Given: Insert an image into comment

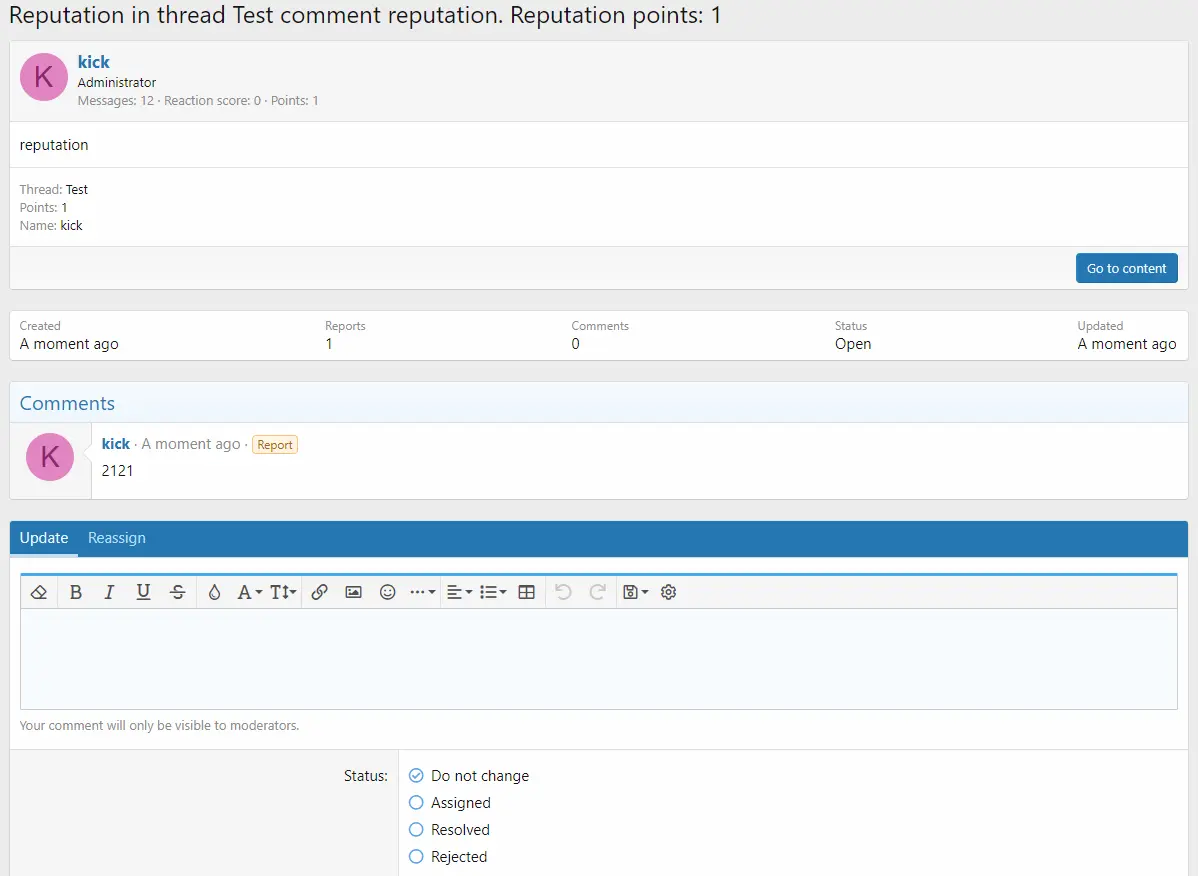Looking at the screenshot, I should pyautogui.click(x=353, y=592).
